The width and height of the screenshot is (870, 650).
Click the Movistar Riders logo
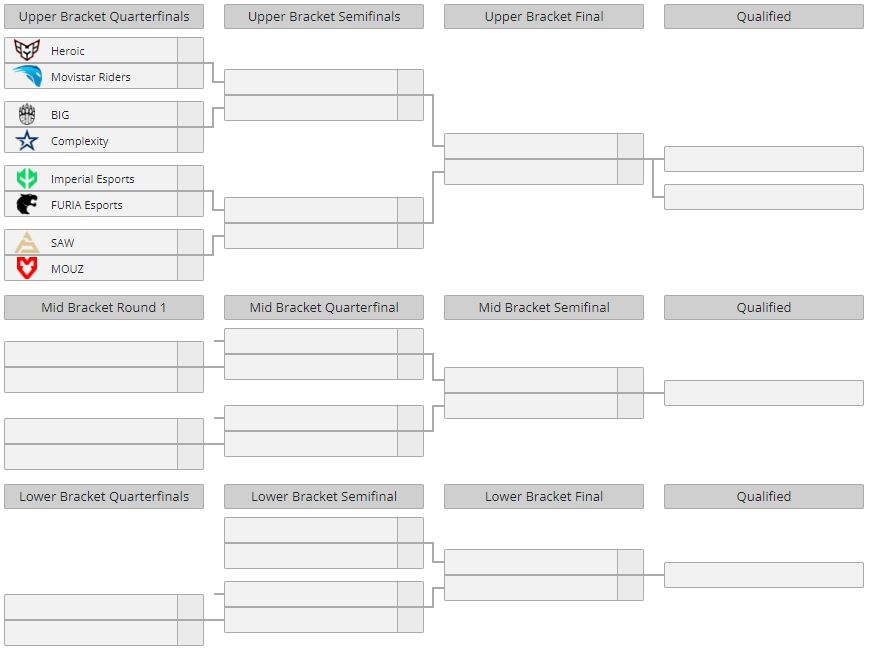27,76
